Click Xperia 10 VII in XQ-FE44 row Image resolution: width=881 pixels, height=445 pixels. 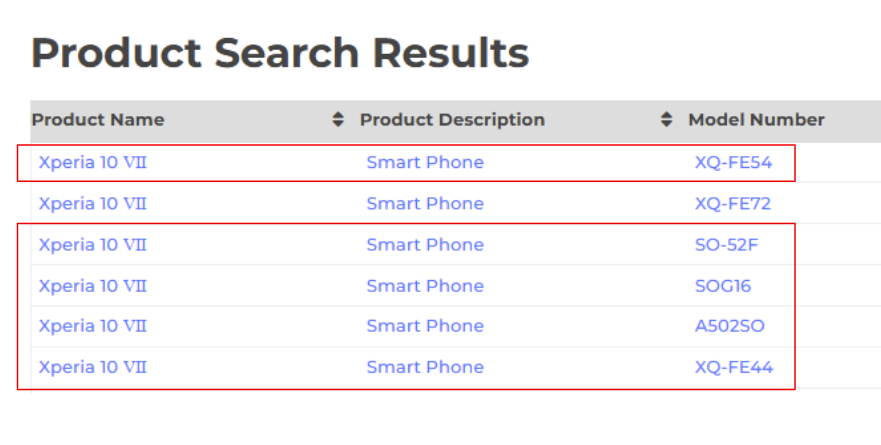pyautogui.click(x=93, y=367)
